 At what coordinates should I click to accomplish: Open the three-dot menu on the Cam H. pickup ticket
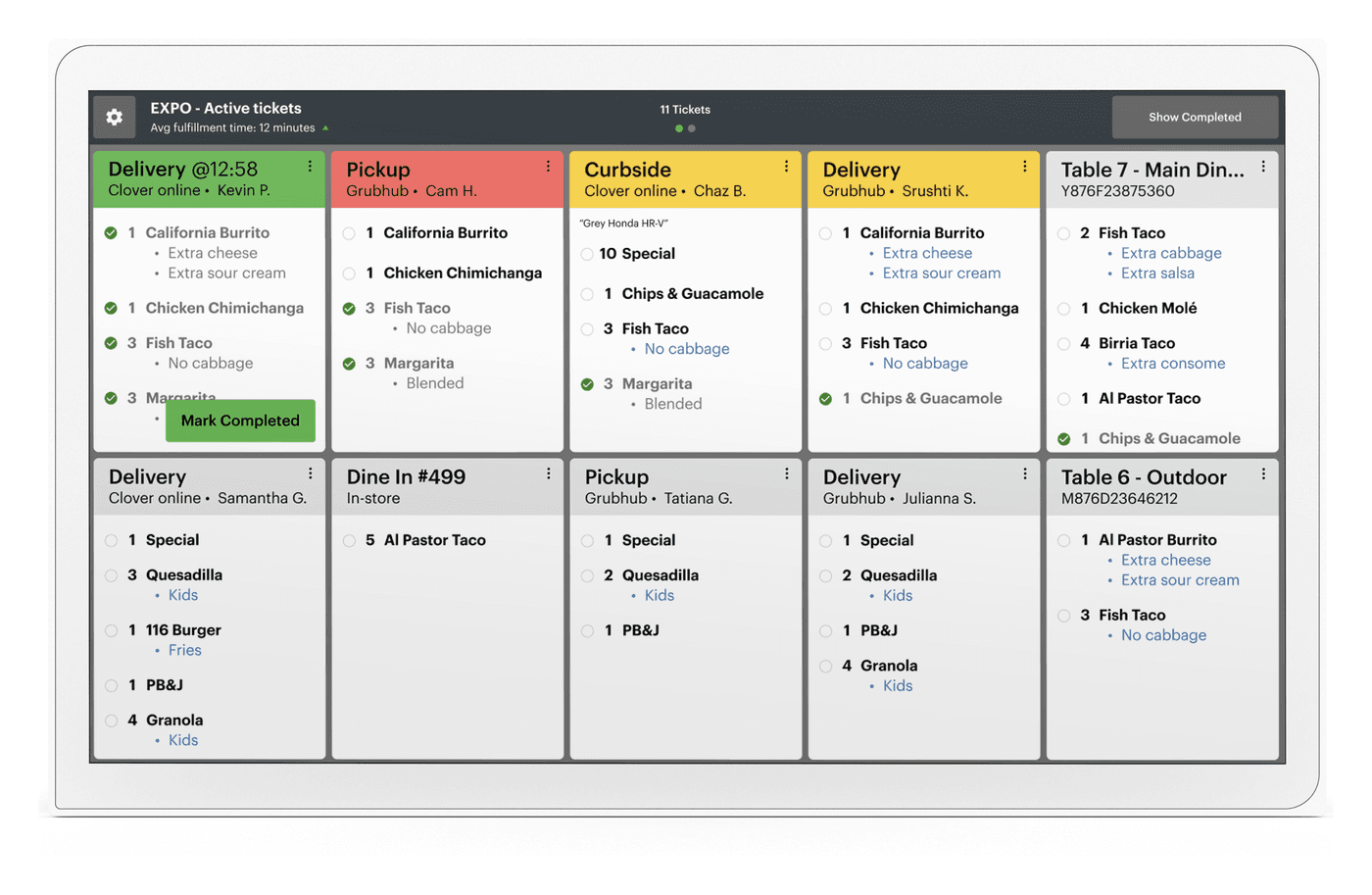tap(548, 167)
